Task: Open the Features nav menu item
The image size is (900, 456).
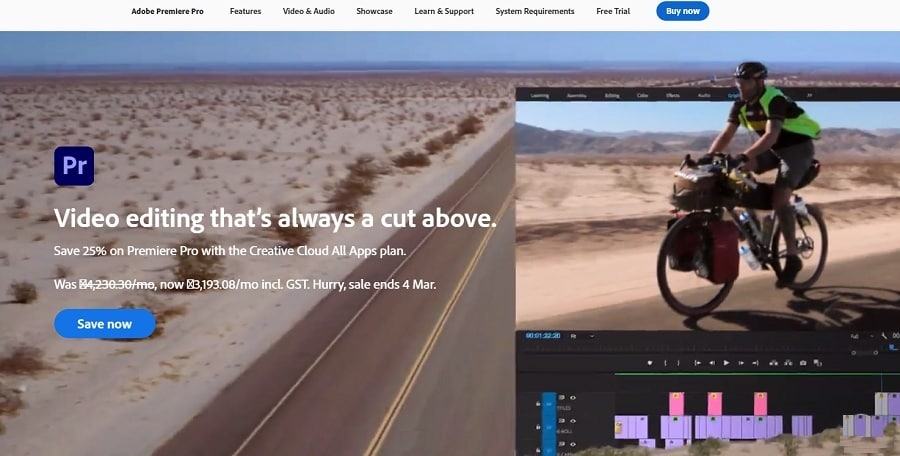Action: (x=245, y=11)
